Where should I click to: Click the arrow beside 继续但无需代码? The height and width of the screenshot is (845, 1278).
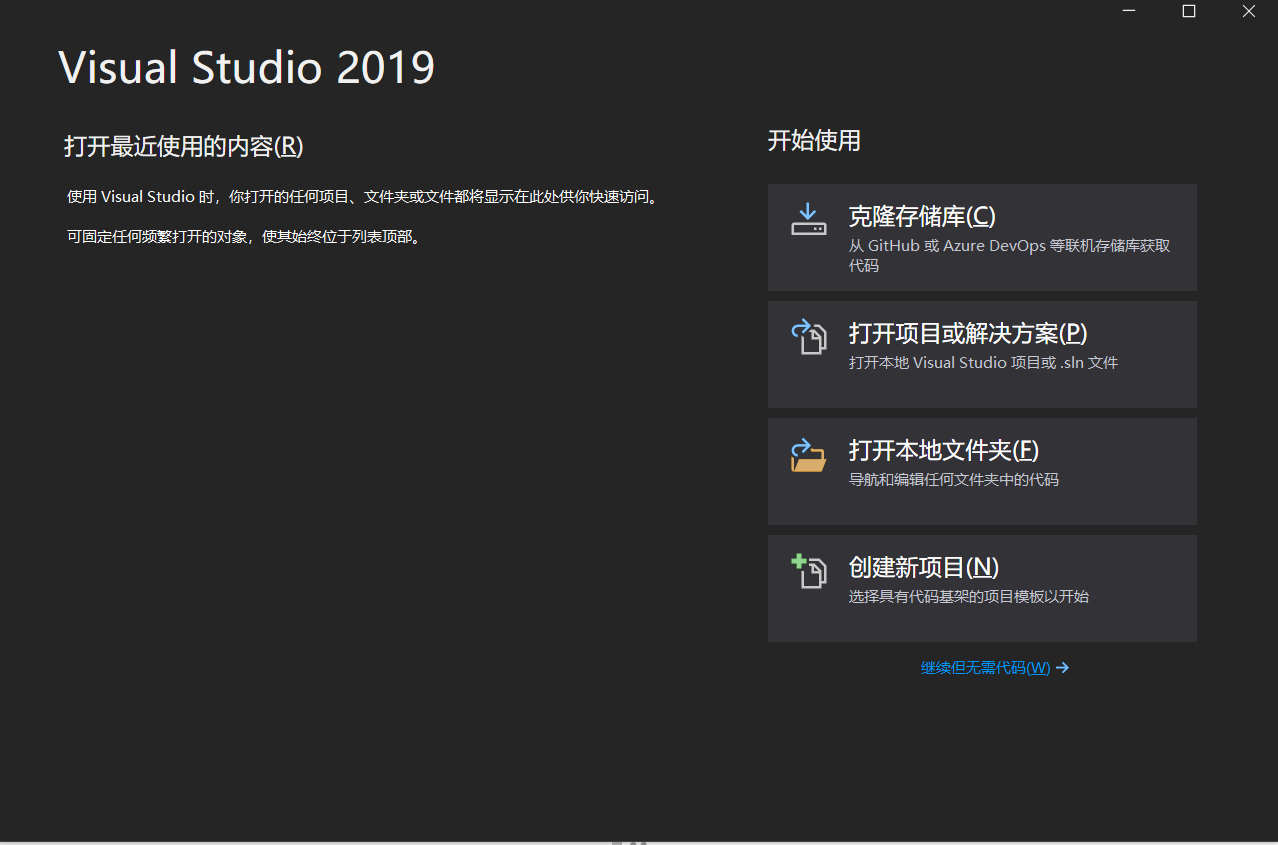click(x=1062, y=668)
